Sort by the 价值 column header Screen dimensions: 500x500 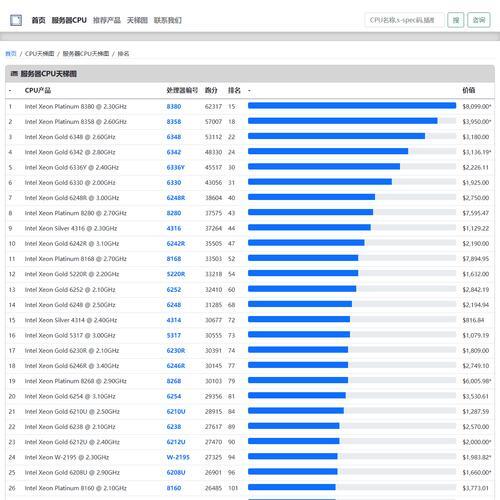(468, 90)
